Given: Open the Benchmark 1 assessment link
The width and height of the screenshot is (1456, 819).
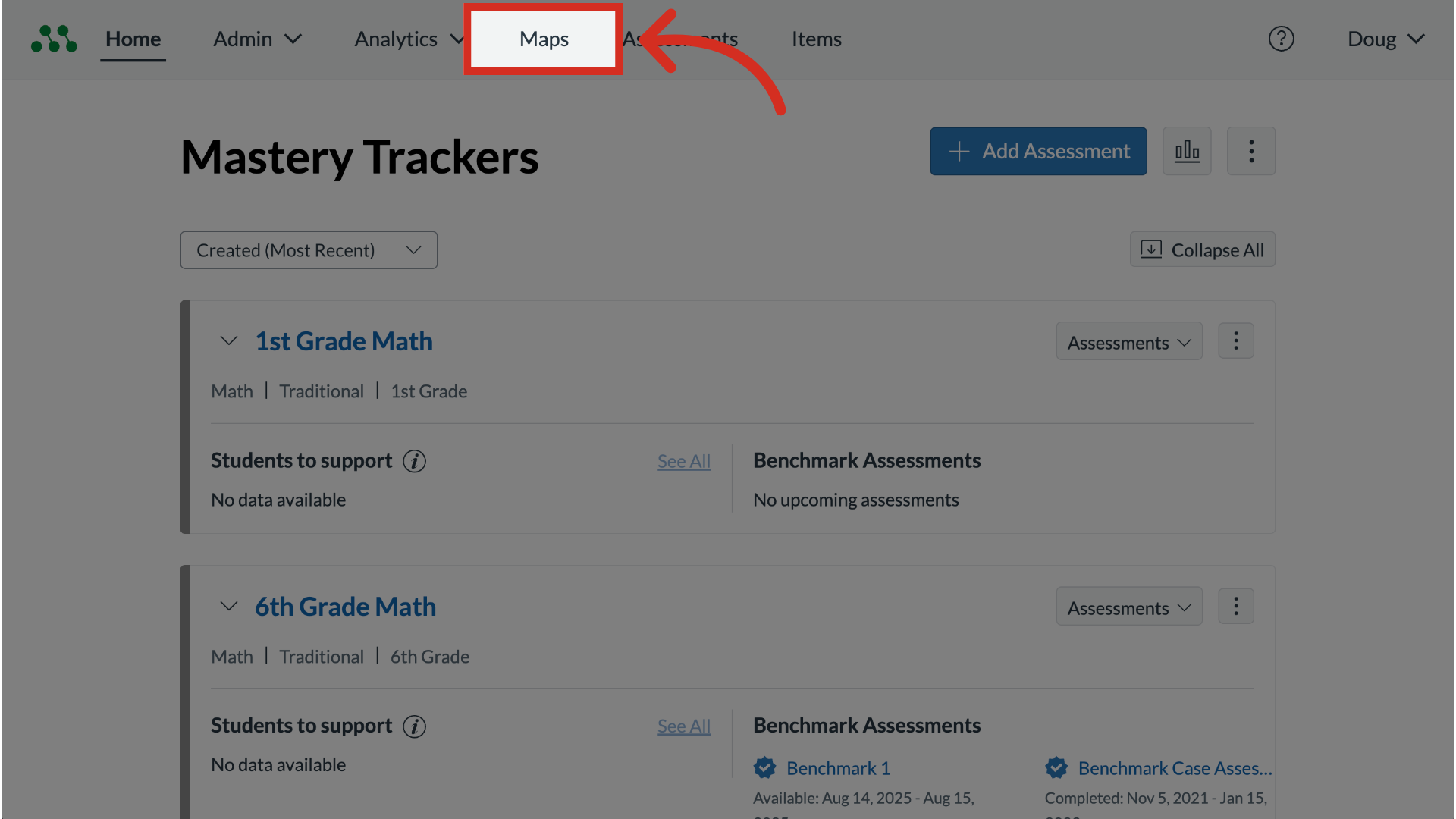Looking at the screenshot, I should point(838,768).
